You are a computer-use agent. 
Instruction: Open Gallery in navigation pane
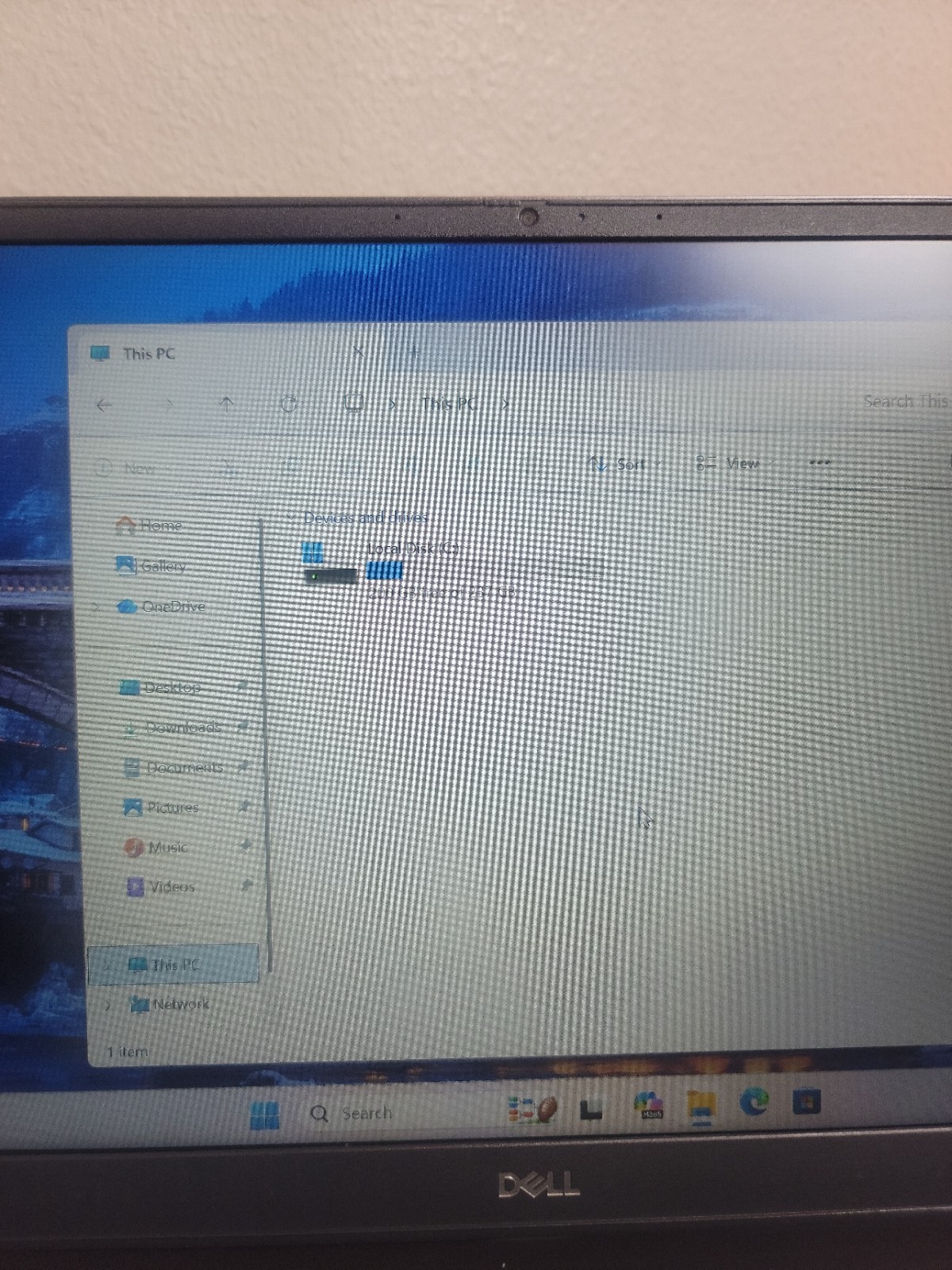pyautogui.click(x=151, y=566)
